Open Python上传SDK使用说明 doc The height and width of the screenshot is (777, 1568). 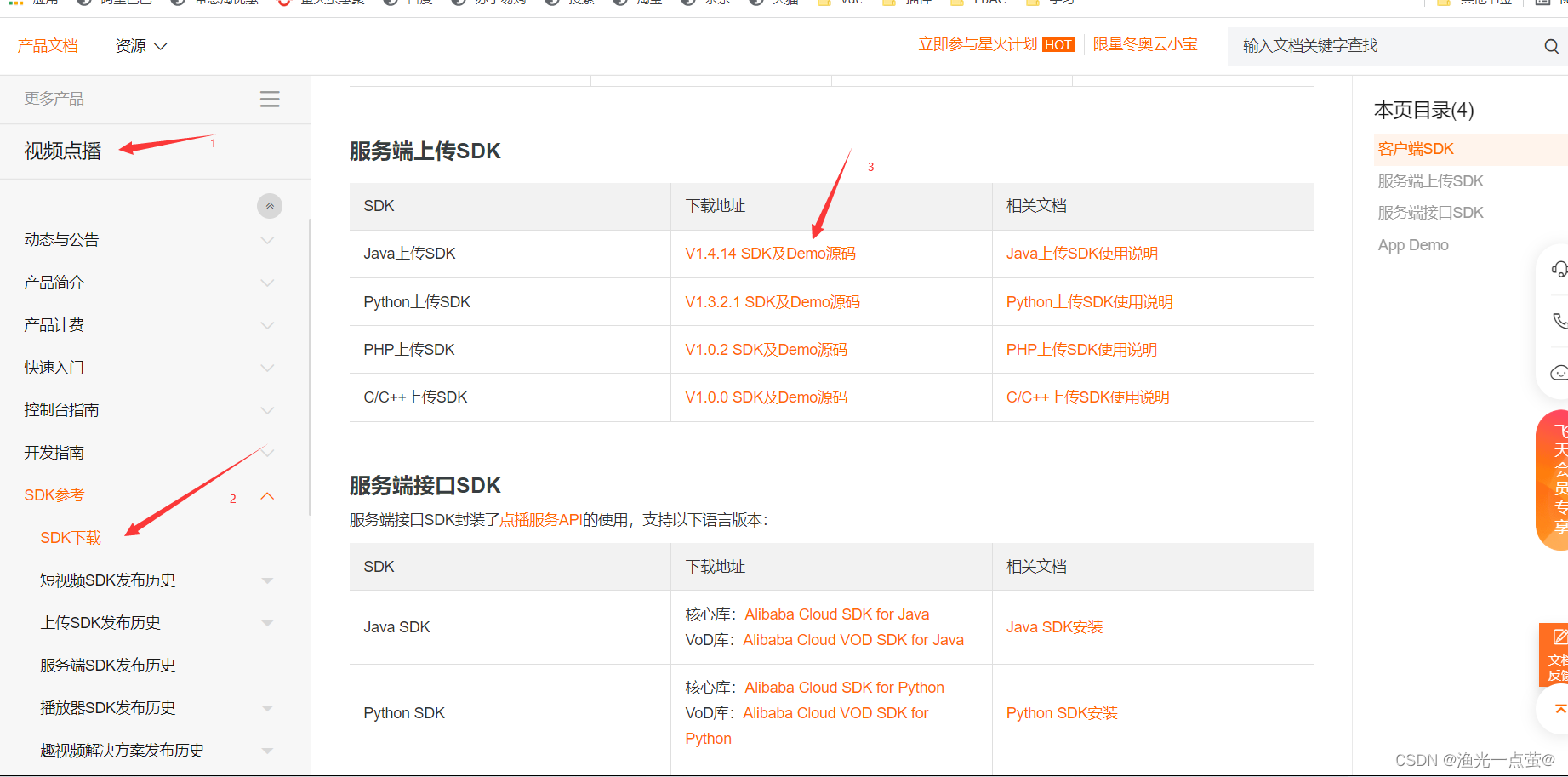[x=1090, y=302]
